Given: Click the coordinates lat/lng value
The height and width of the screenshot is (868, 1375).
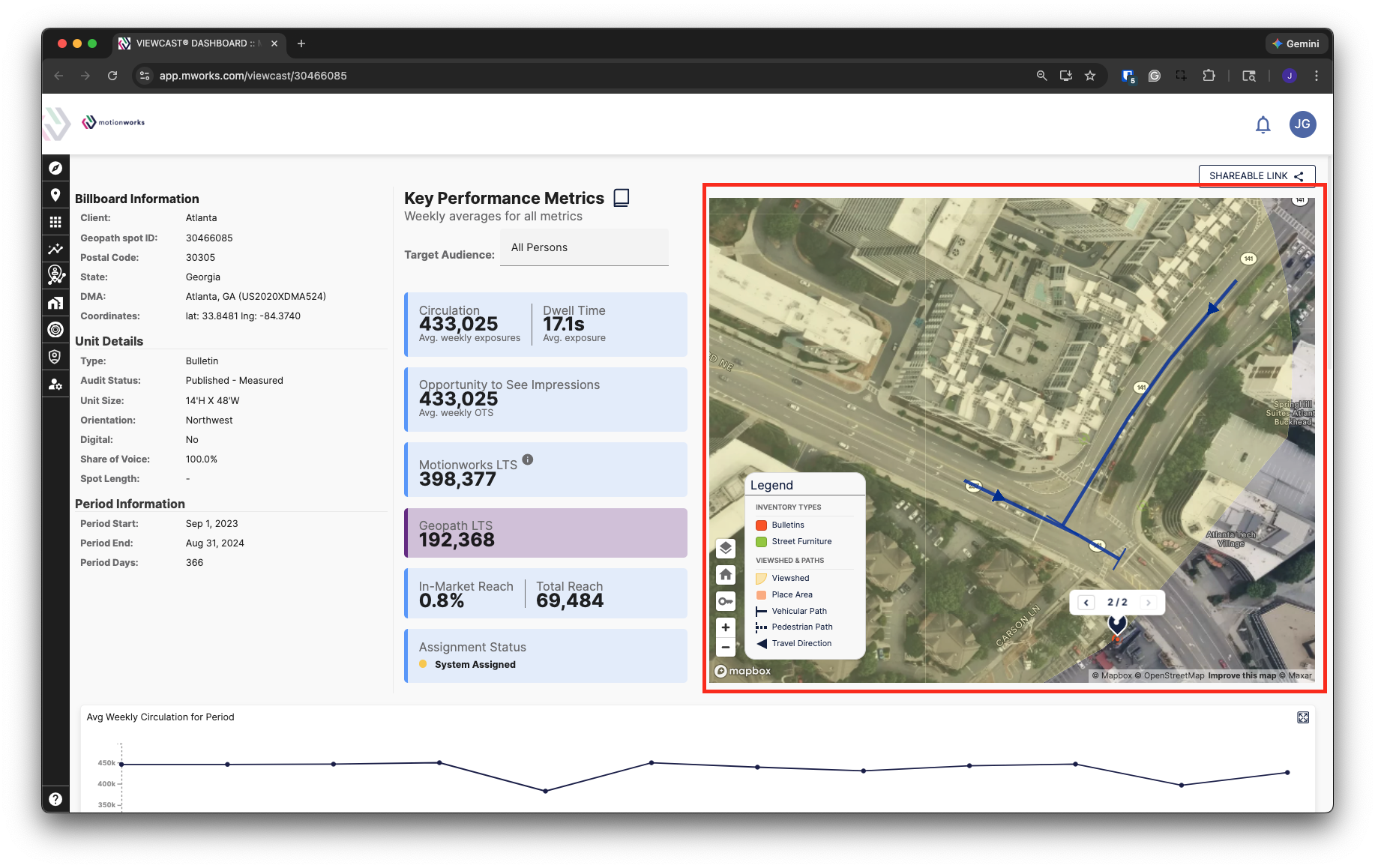Looking at the screenshot, I should coord(243,316).
